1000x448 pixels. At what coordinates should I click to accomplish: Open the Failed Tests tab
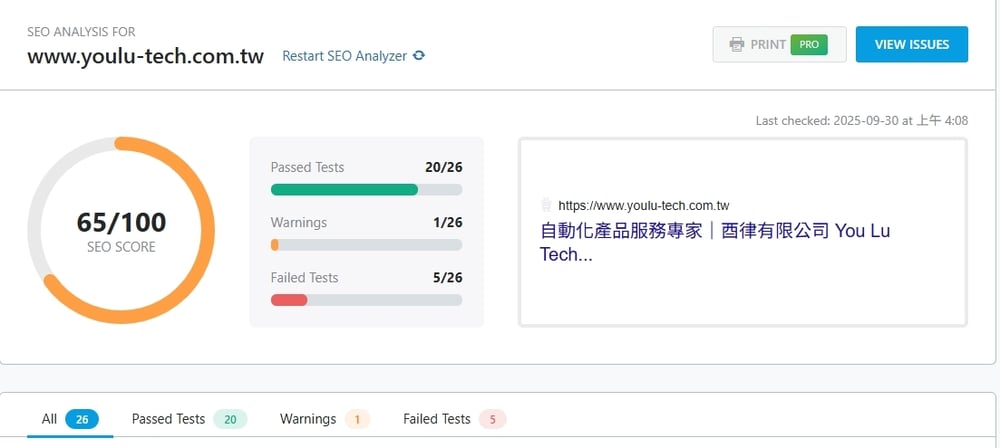click(x=436, y=419)
